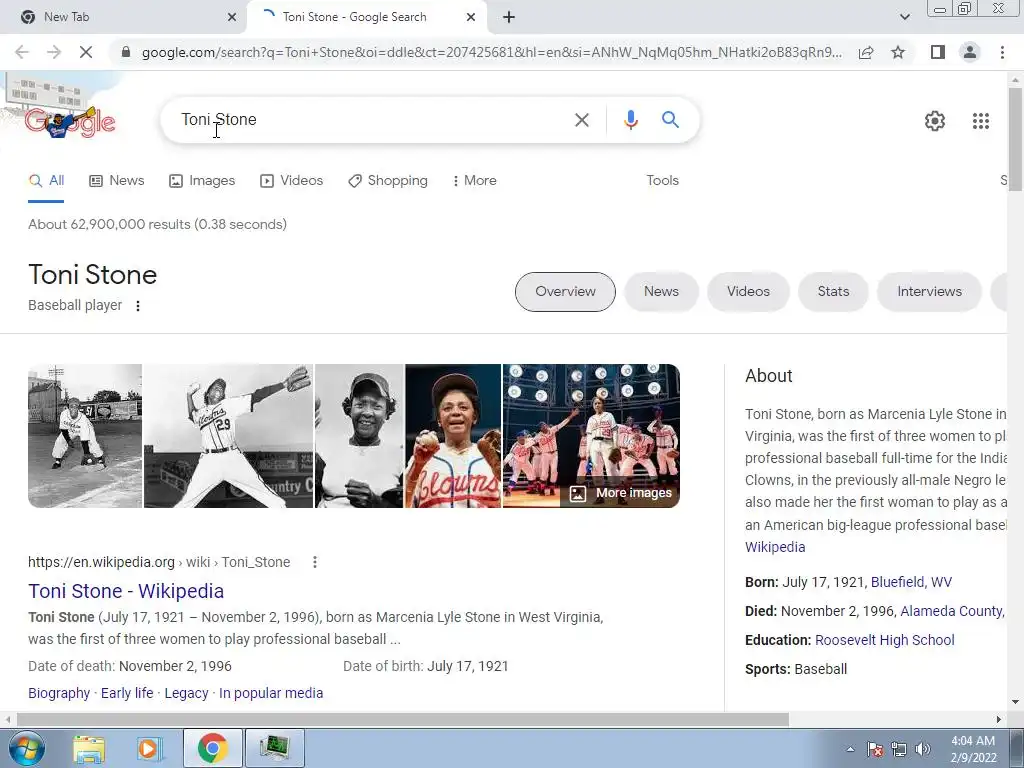This screenshot has width=1024, height=768.
Task: View site lock information
Action: 126,52
